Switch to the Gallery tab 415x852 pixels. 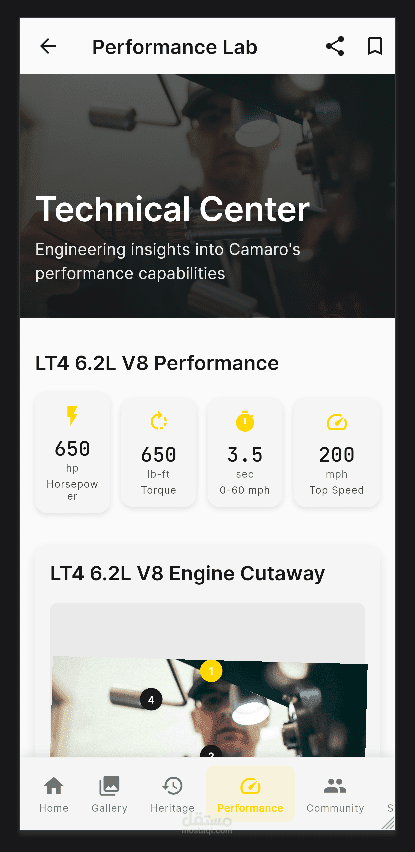[109, 794]
